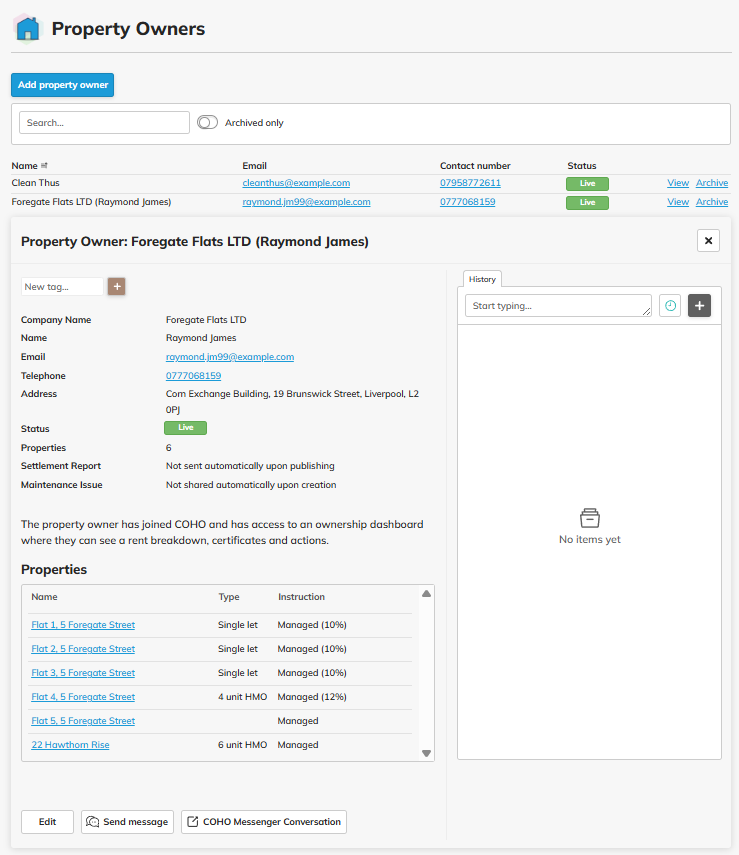
Task: Click the Name column sort icon
Action: point(44,166)
